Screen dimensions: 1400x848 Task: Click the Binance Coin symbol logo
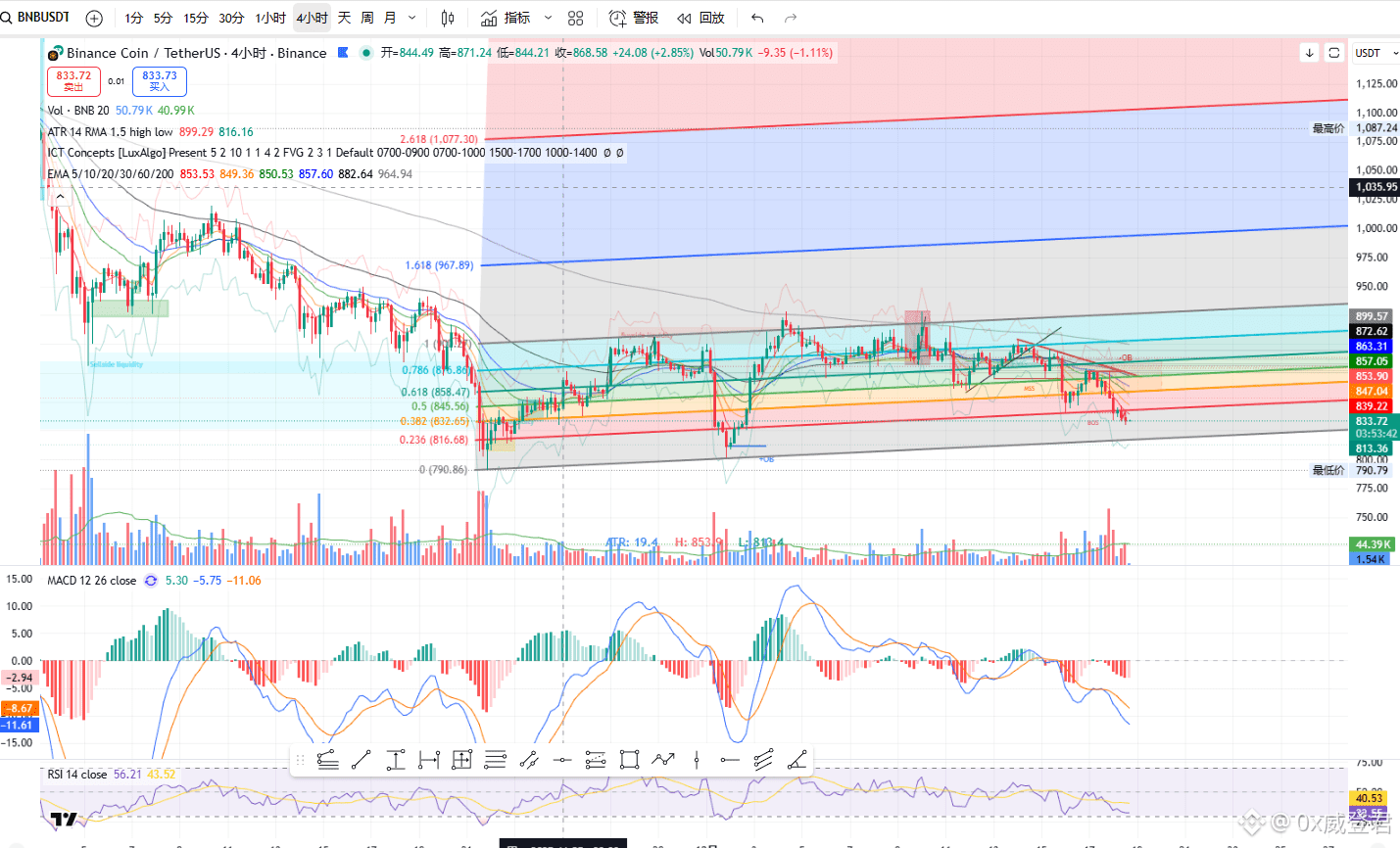click(56, 53)
